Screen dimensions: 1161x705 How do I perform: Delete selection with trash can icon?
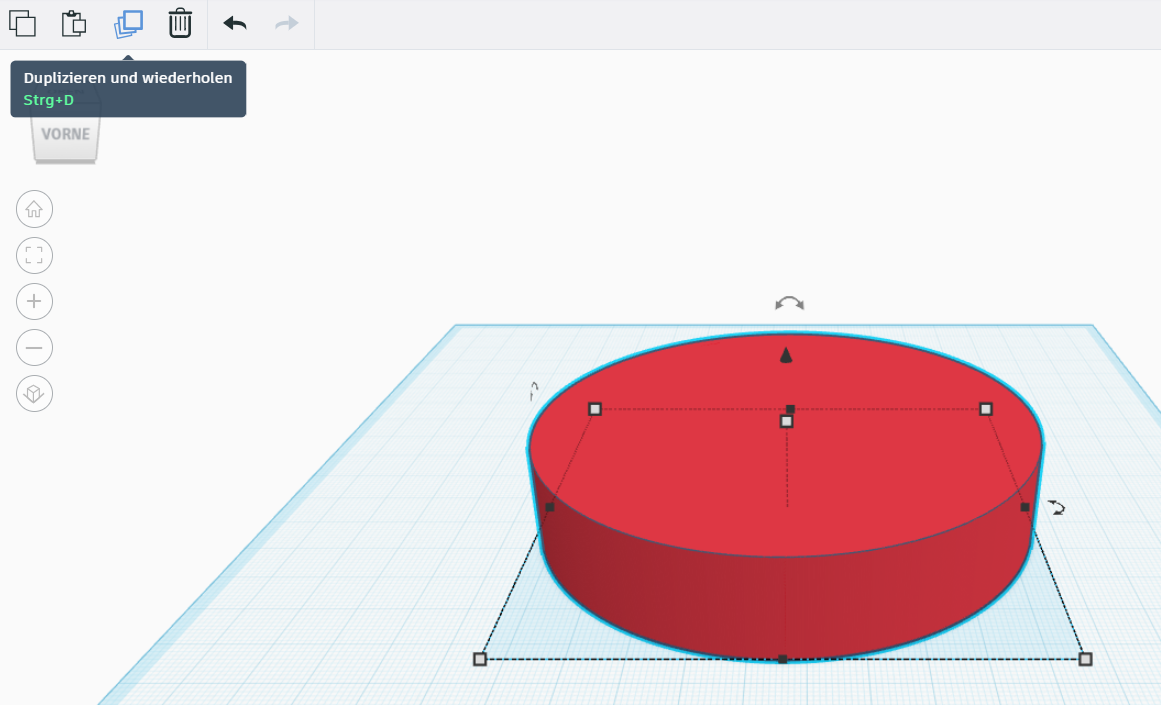[x=180, y=23]
